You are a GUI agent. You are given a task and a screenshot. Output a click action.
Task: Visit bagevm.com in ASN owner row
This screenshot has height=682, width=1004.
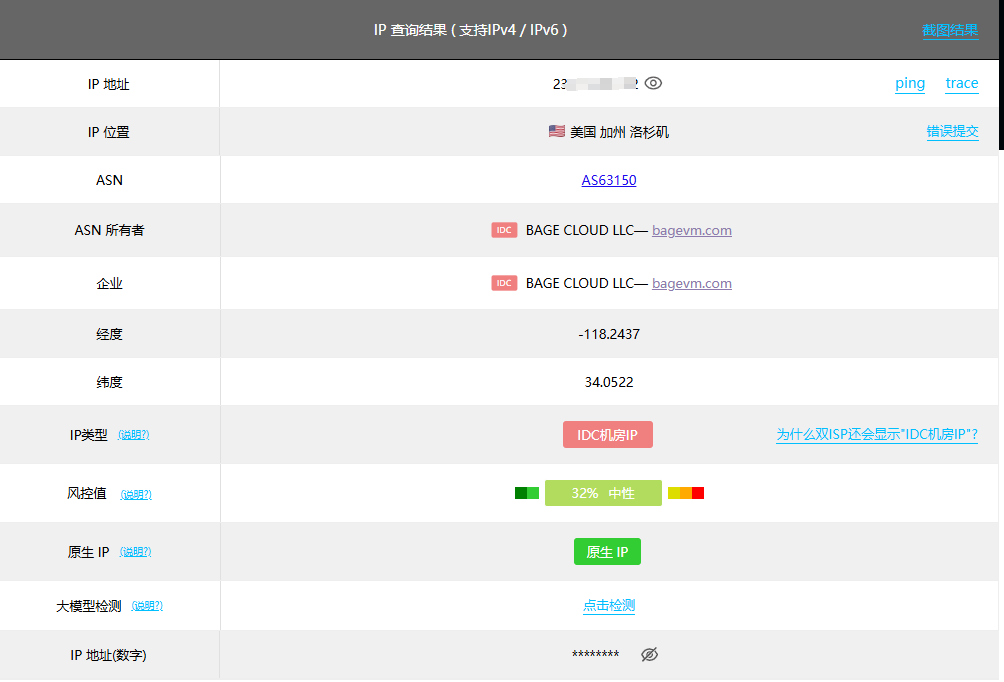(692, 230)
